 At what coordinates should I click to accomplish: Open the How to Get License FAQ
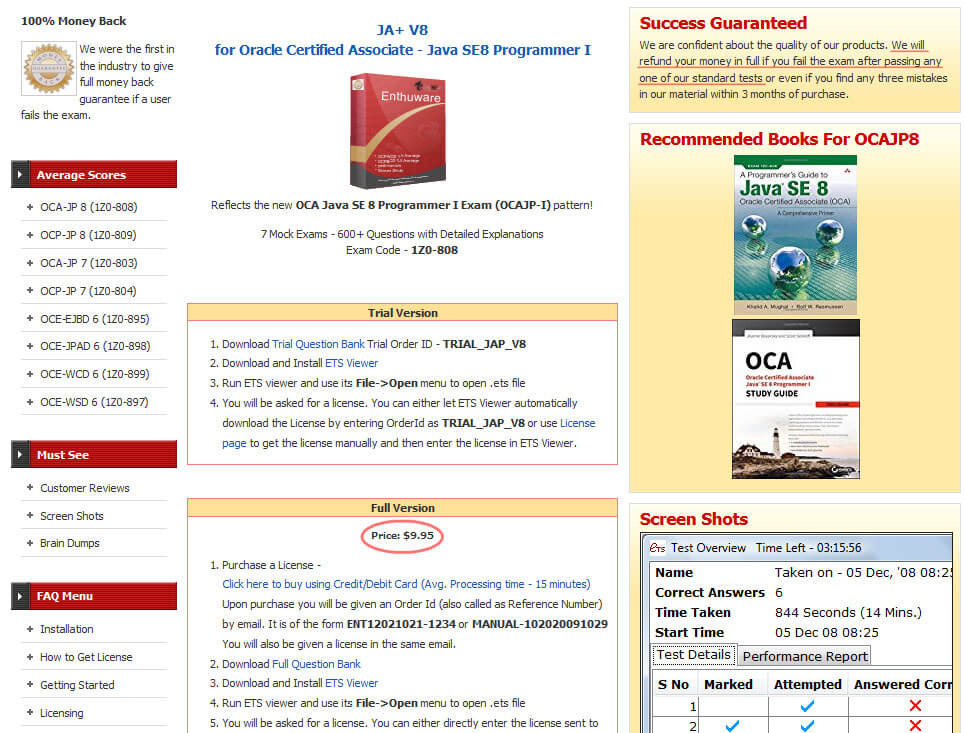(86, 657)
